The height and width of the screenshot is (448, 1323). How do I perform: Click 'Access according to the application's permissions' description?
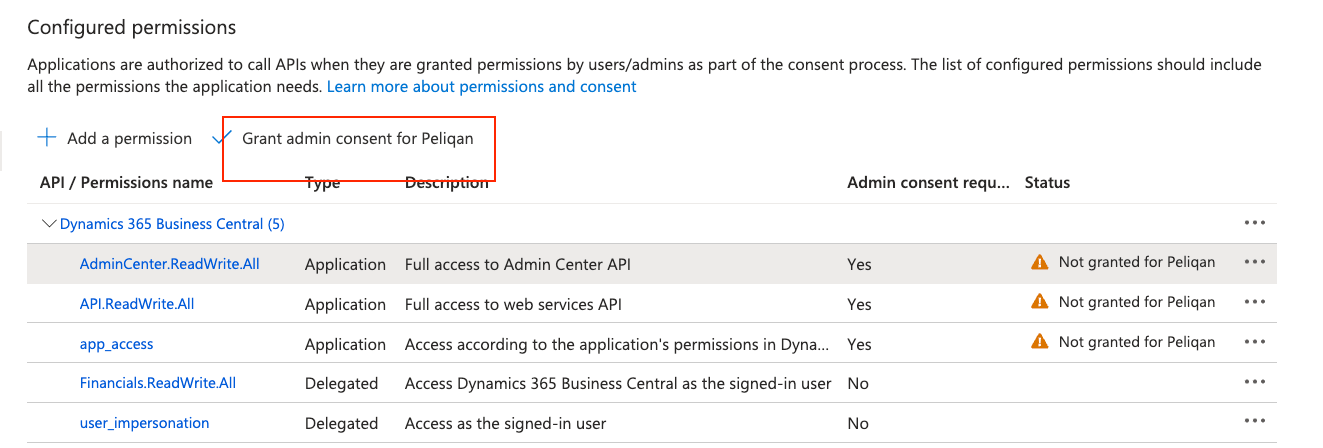[x=618, y=344]
